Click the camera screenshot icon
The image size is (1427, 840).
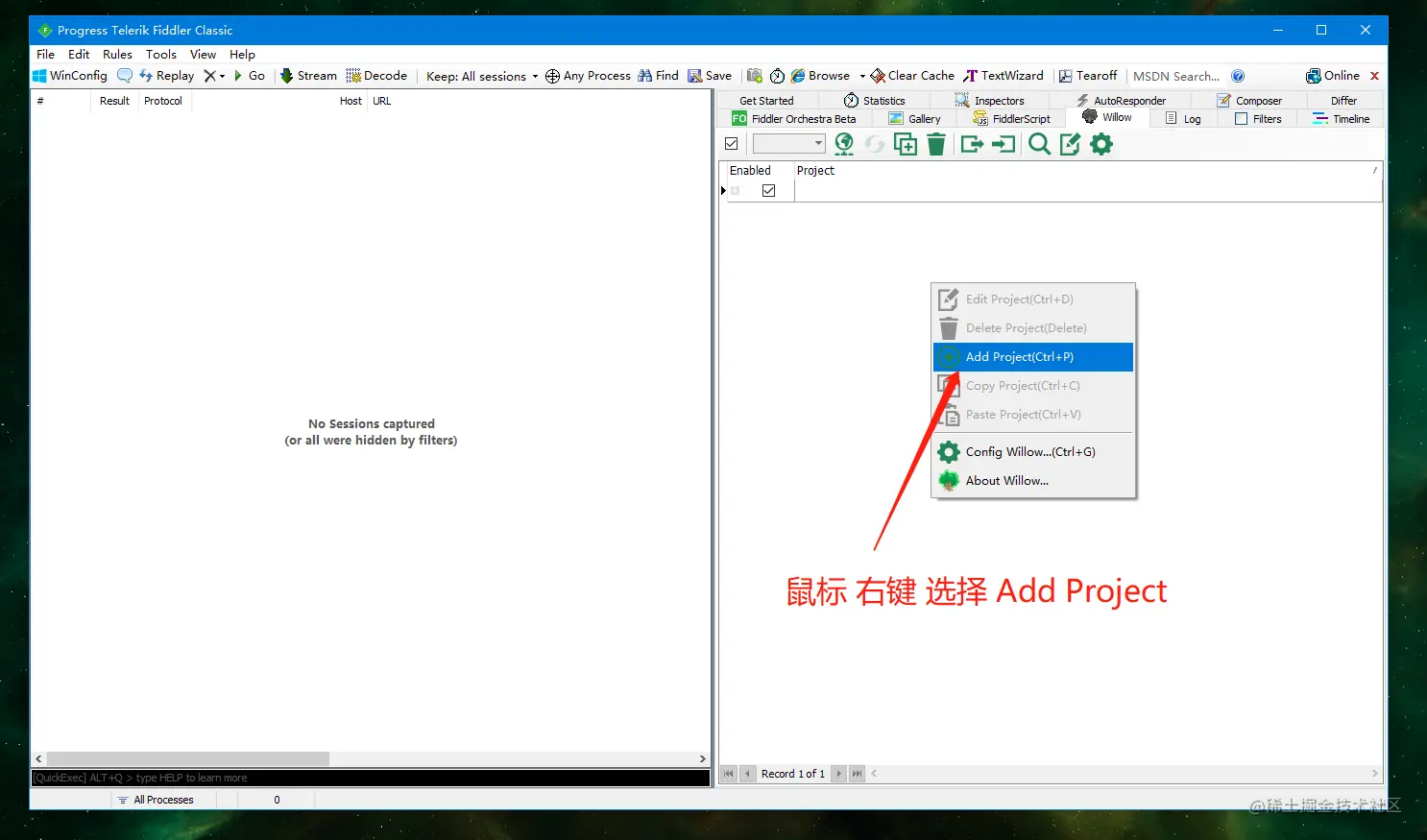click(755, 76)
